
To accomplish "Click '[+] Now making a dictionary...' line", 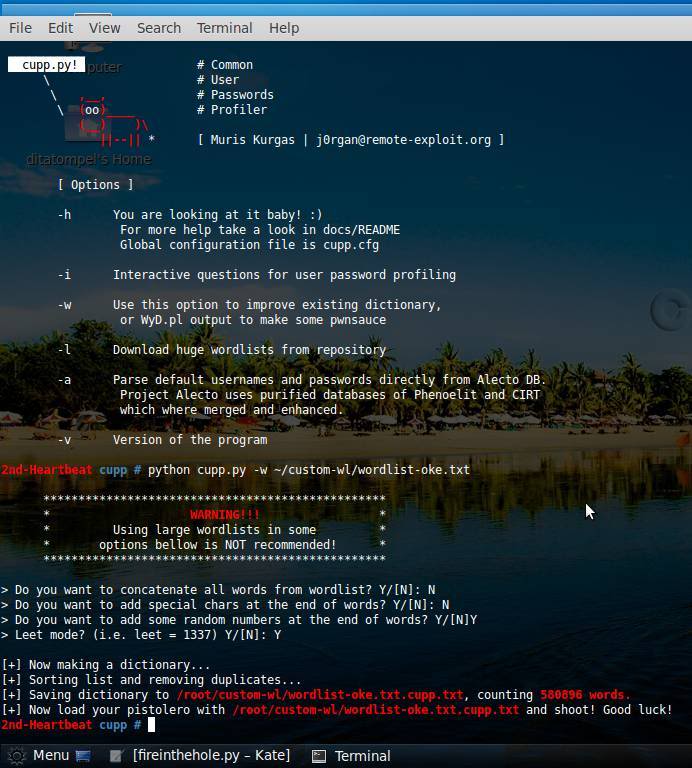I will coord(106,665).
